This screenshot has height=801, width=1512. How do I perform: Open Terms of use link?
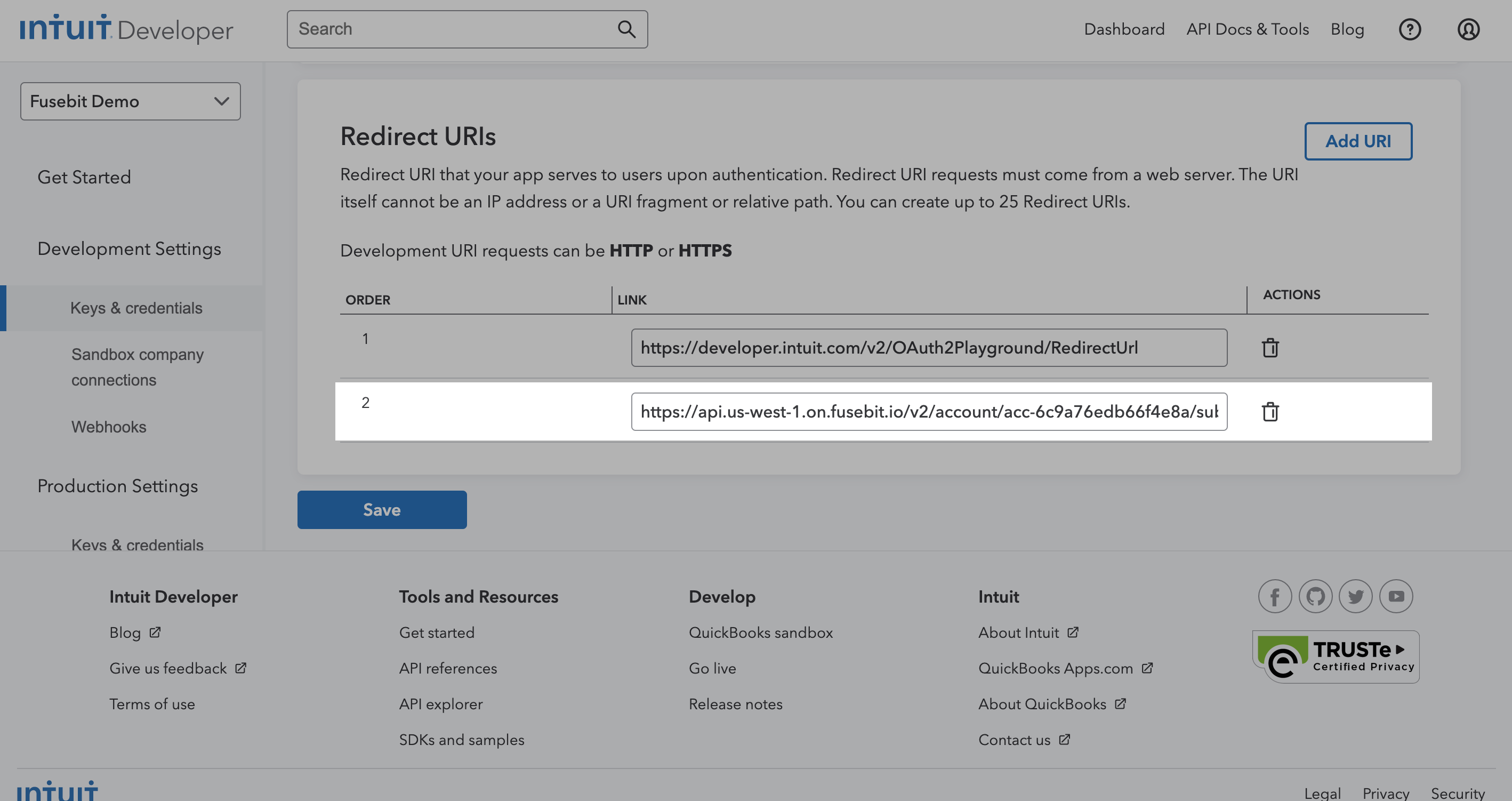[152, 704]
